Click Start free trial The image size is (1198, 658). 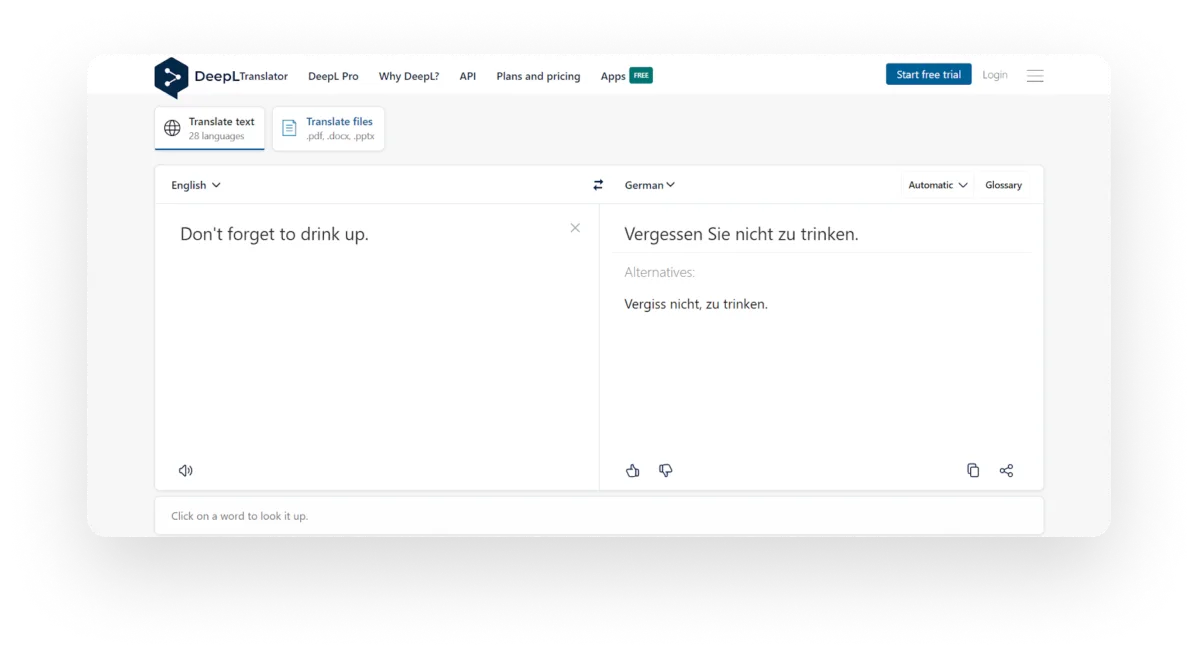(x=928, y=73)
